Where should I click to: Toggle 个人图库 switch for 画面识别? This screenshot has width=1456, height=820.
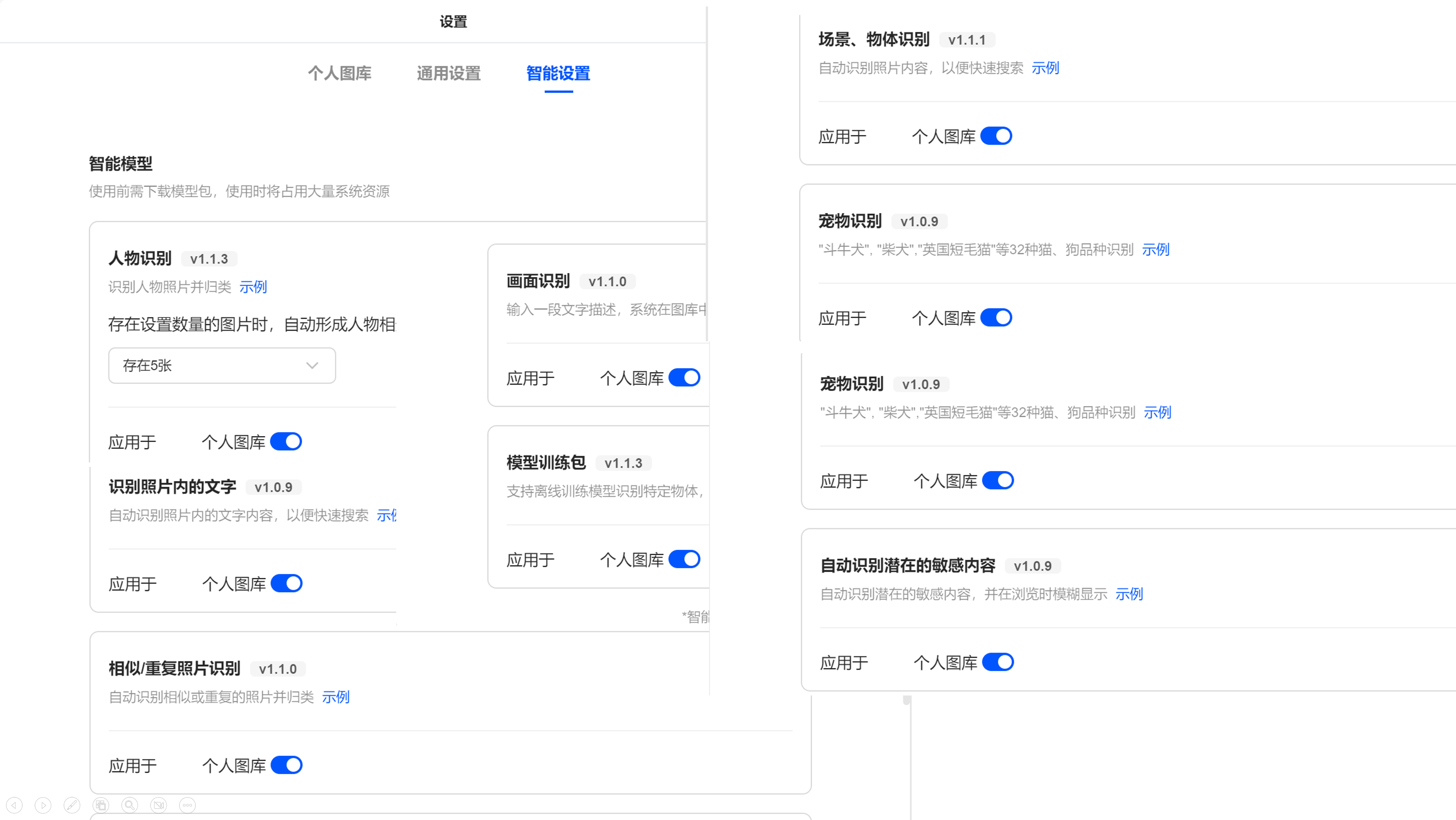[685, 378]
